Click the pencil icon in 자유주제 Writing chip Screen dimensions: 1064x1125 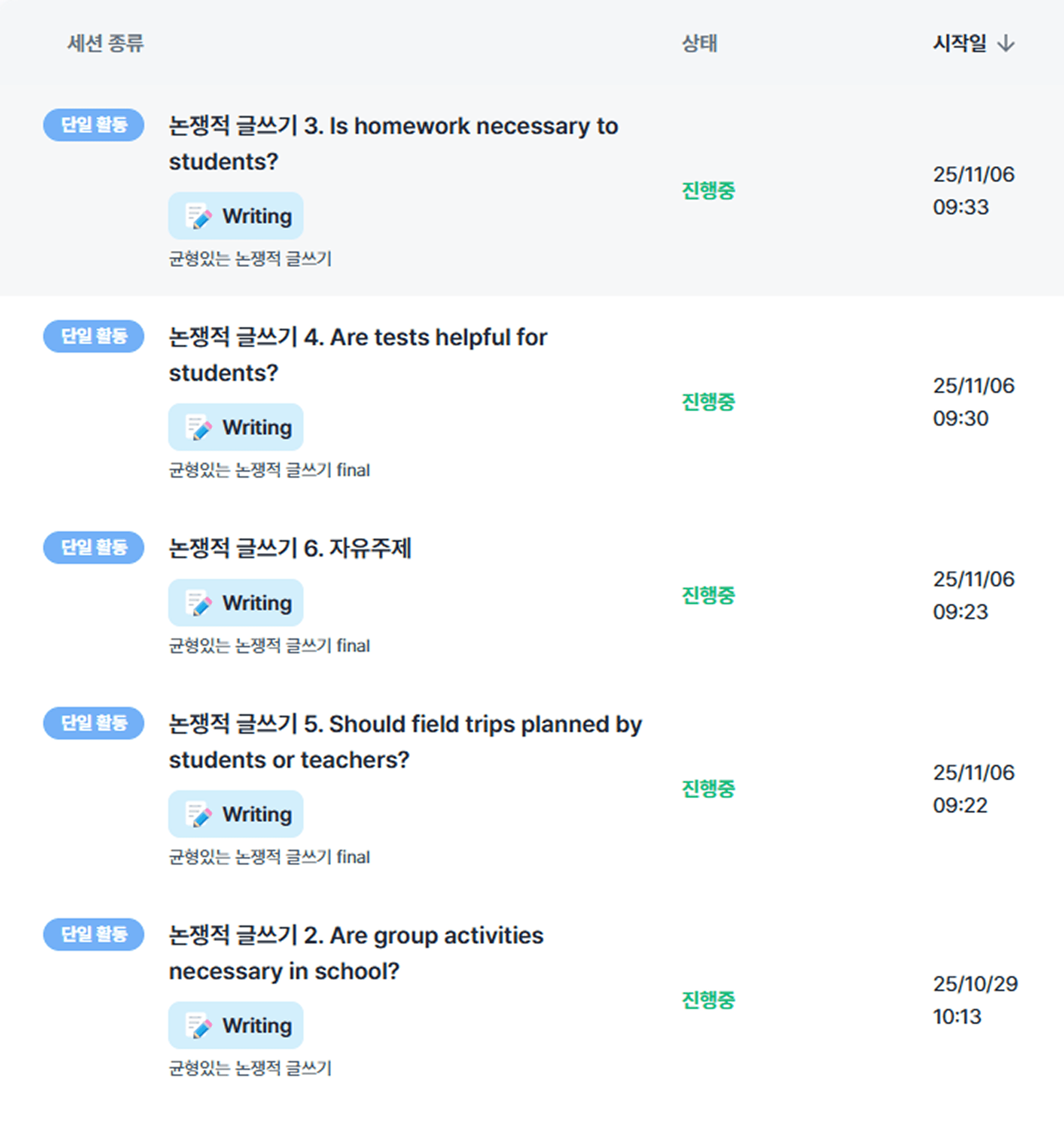pos(198,603)
